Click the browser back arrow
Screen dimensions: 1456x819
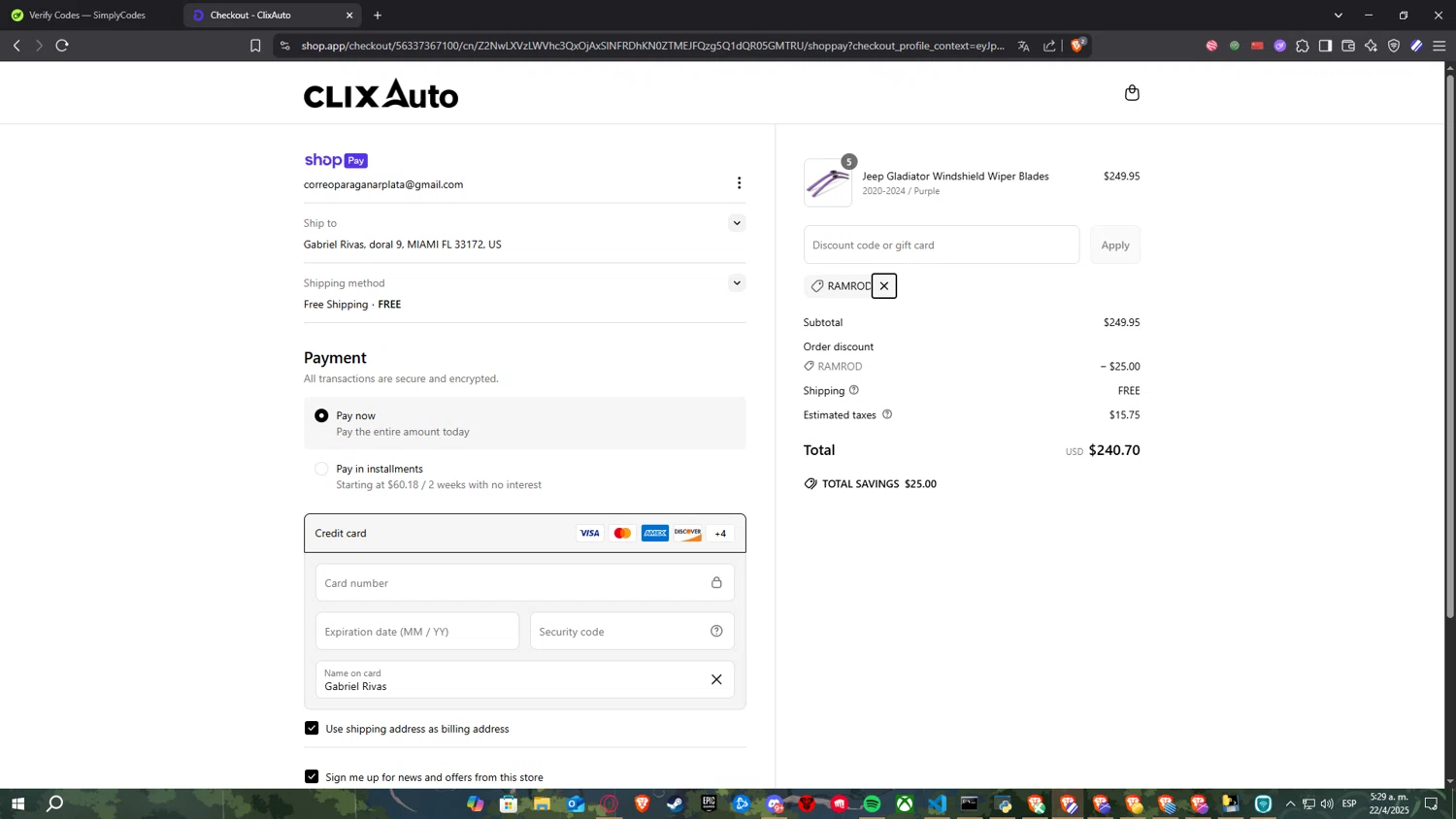coord(17,46)
